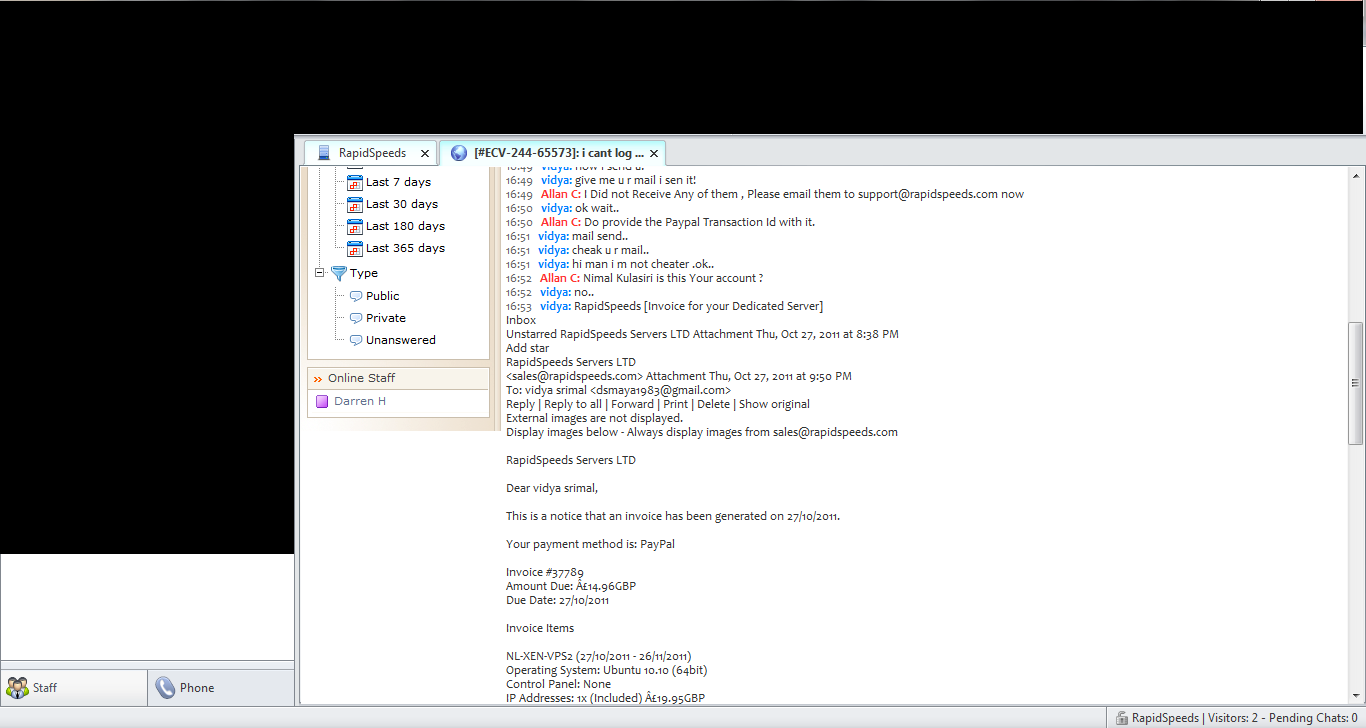Click the Unanswered chat bubble icon
Image resolution: width=1366 pixels, height=728 pixels.
click(x=356, y=340)
